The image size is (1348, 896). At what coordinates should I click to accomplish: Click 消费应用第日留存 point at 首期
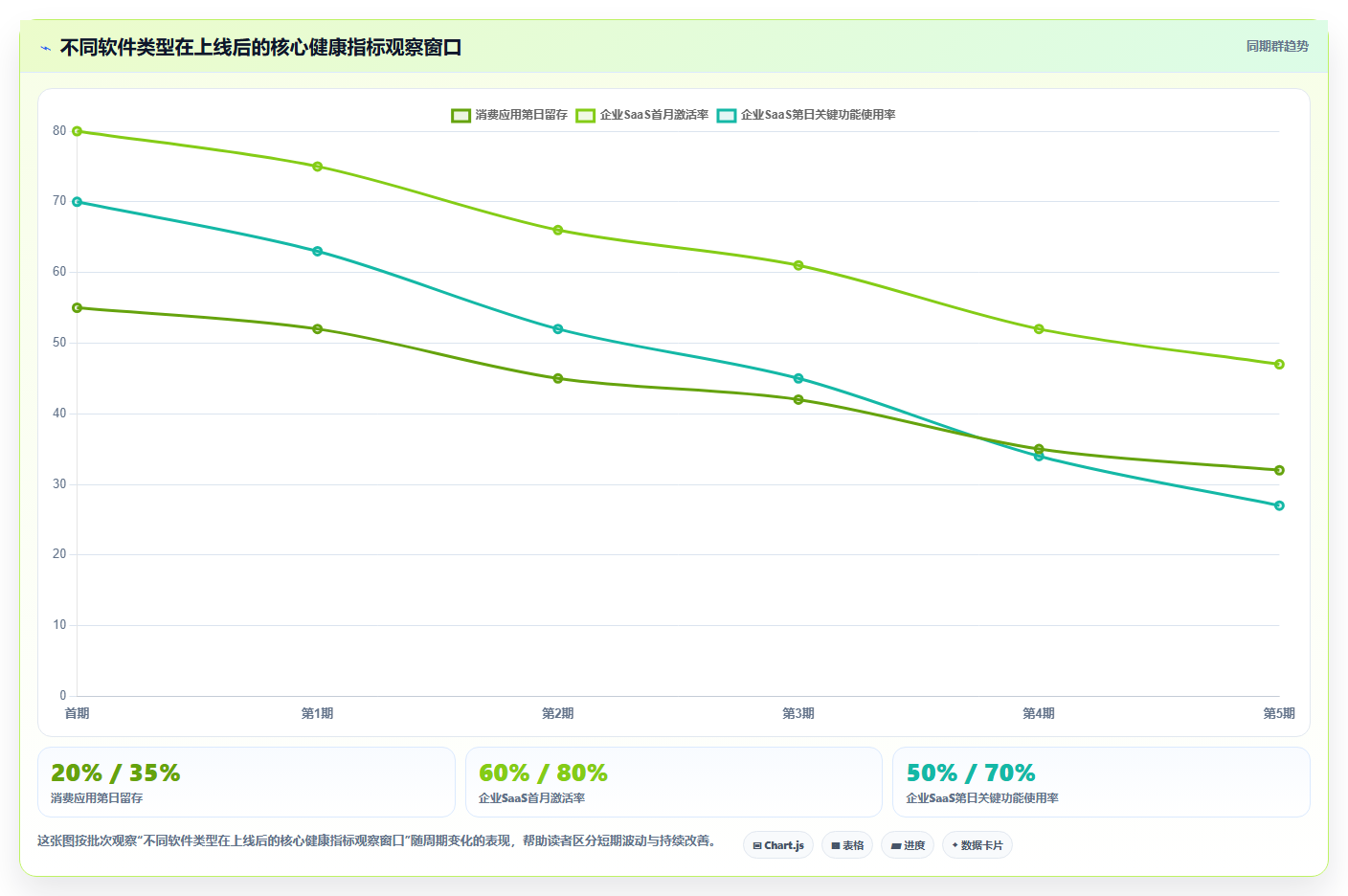(78, 308)
